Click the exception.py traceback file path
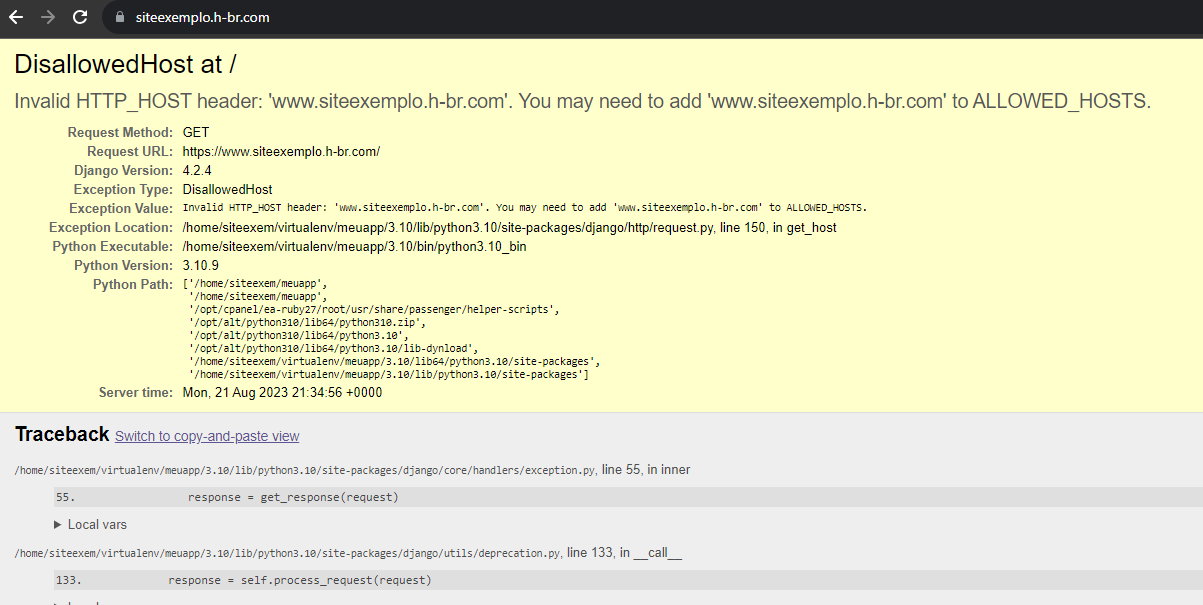 [x=306, y=470]
